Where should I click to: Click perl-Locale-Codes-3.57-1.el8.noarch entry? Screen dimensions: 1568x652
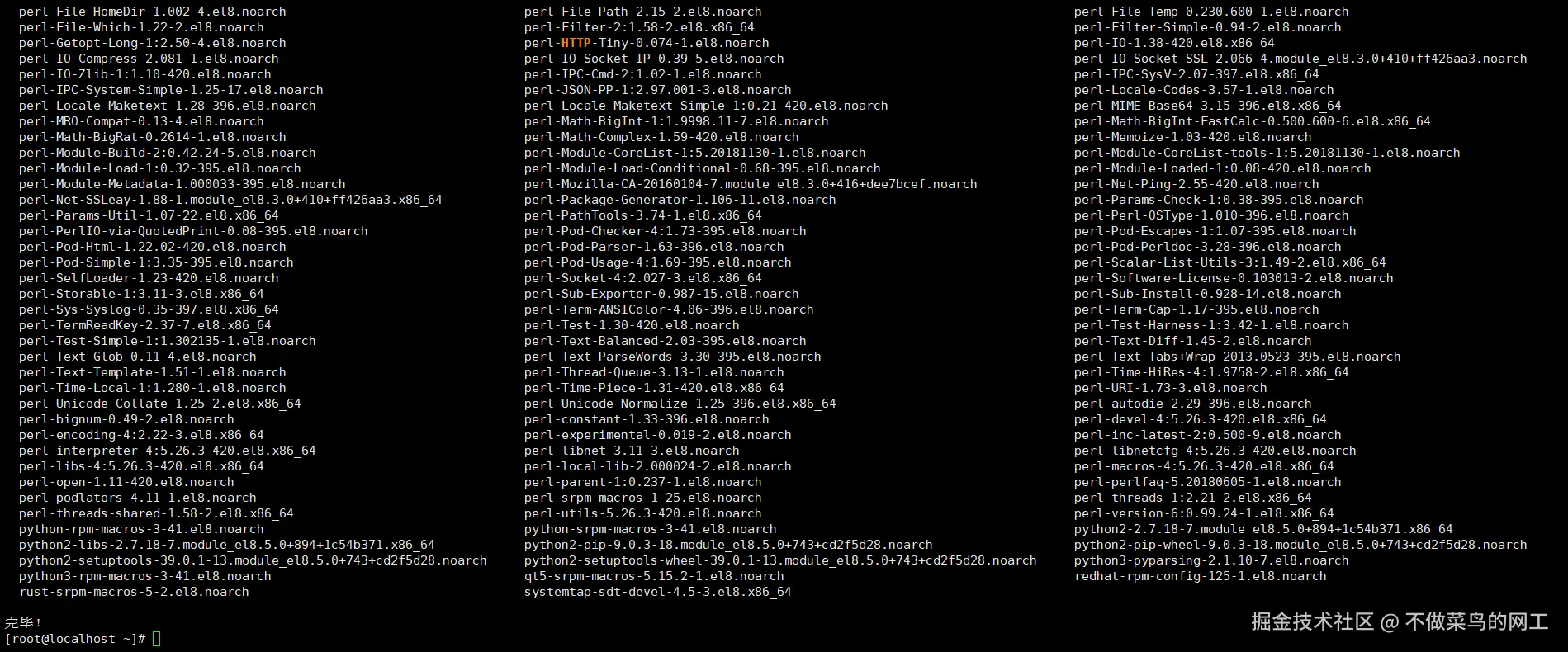1204,90
